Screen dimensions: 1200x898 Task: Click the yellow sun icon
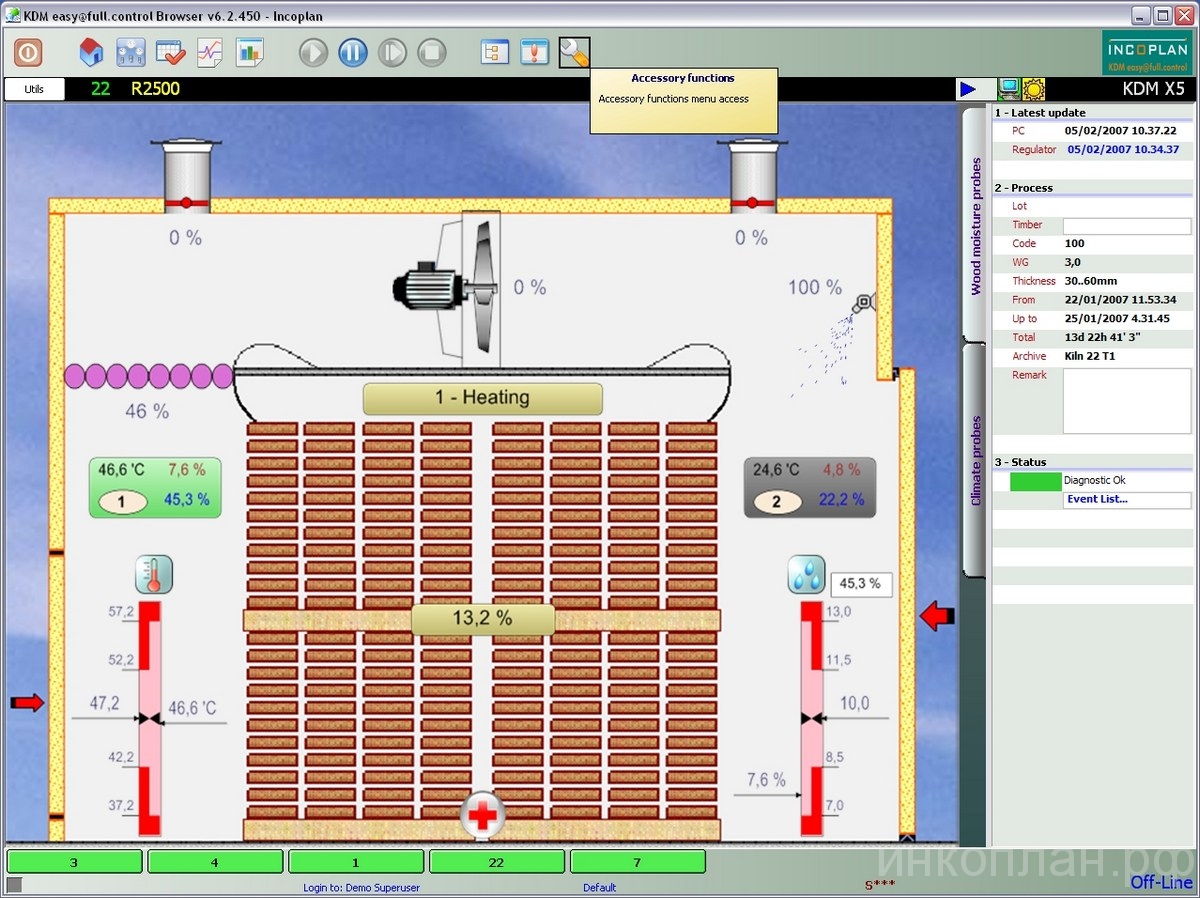click(x=1033, y=89)
